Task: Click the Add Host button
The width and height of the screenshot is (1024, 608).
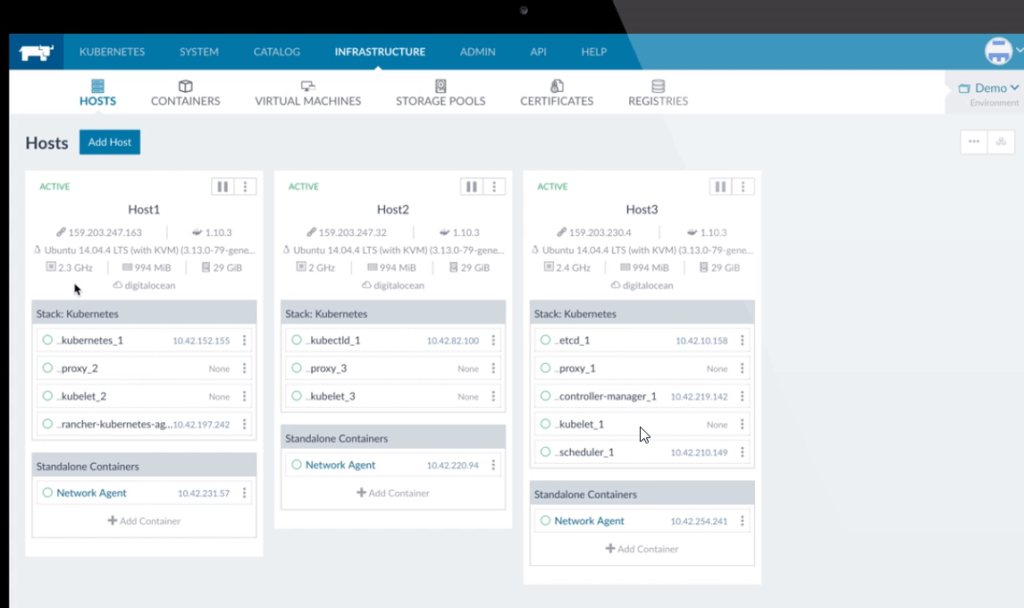Action: 110,142
